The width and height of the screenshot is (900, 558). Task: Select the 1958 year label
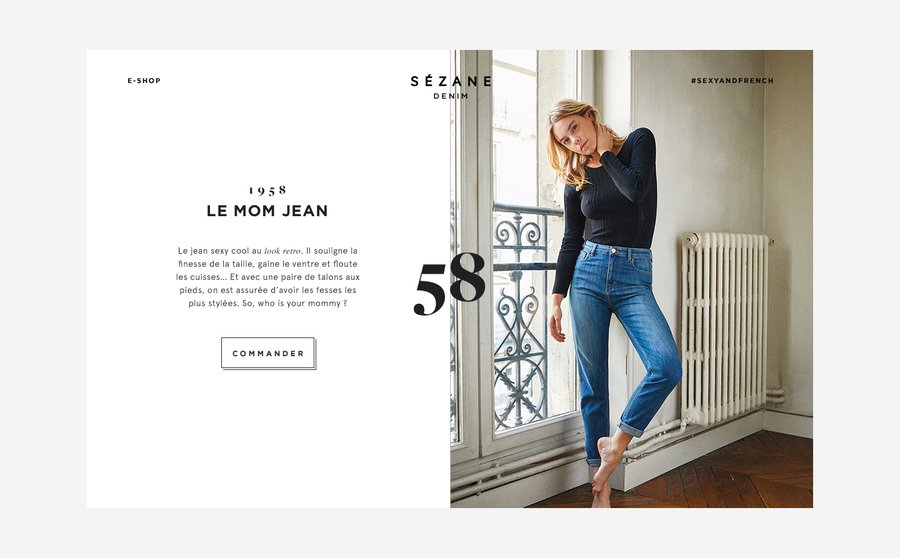click(267, 190)
